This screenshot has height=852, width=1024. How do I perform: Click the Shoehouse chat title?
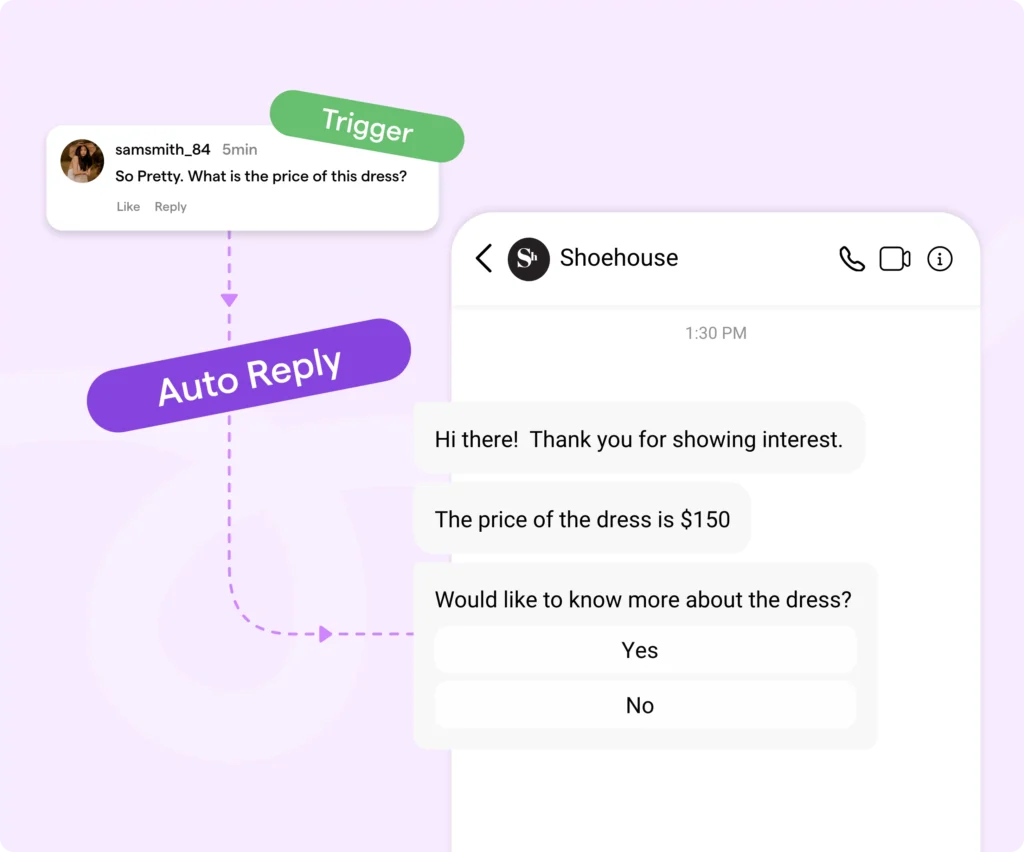(x=618, y=258)
